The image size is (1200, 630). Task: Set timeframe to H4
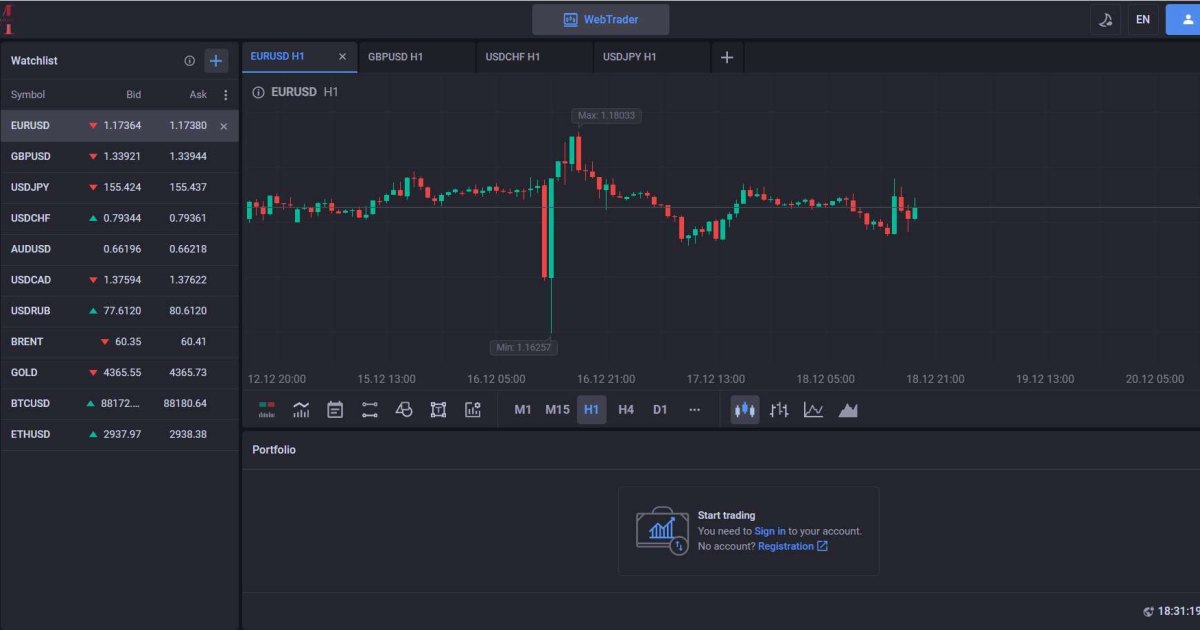coord(626,410)
